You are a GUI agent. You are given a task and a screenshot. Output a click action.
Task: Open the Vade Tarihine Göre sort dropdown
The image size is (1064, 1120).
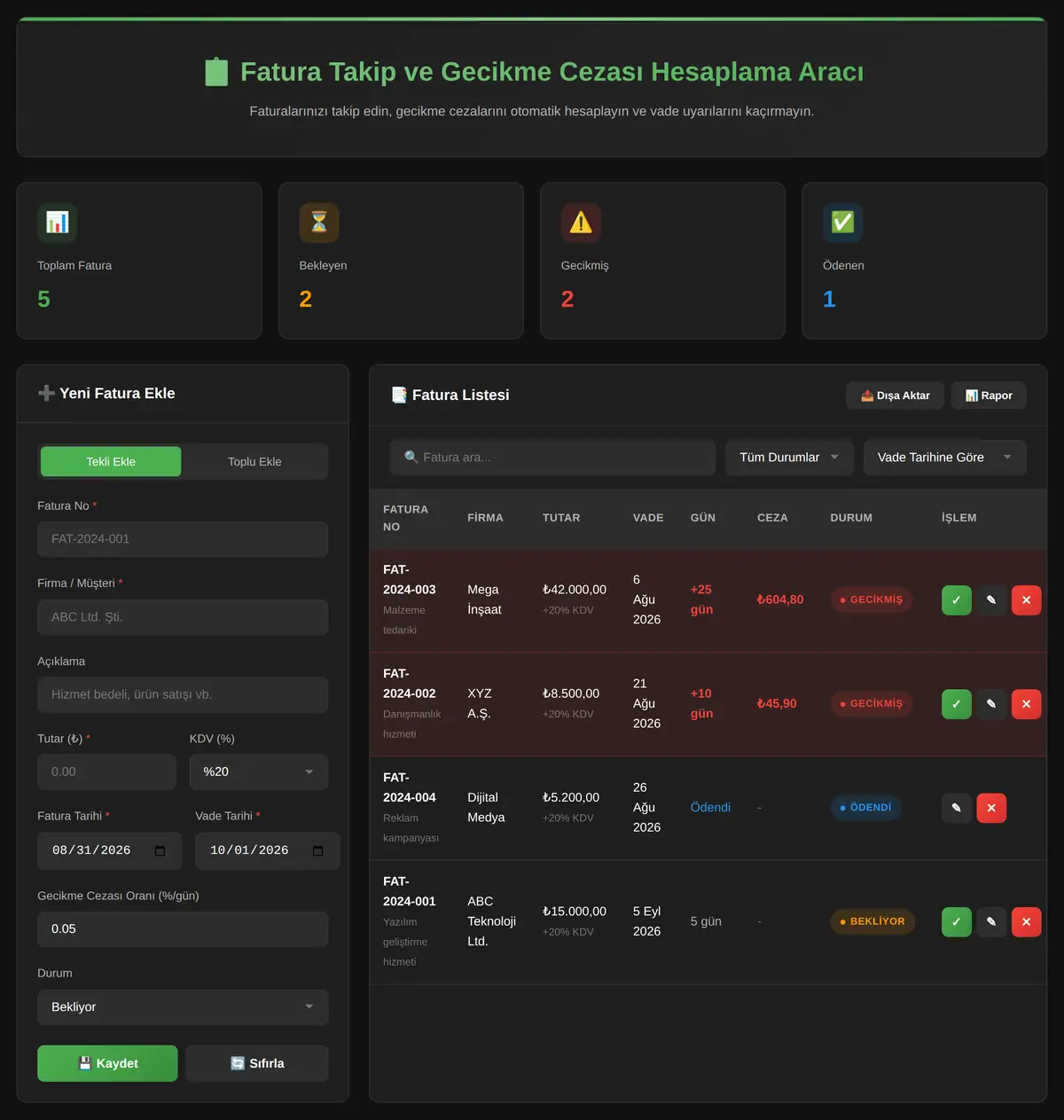pyautogui.click(x=945, y=458)
